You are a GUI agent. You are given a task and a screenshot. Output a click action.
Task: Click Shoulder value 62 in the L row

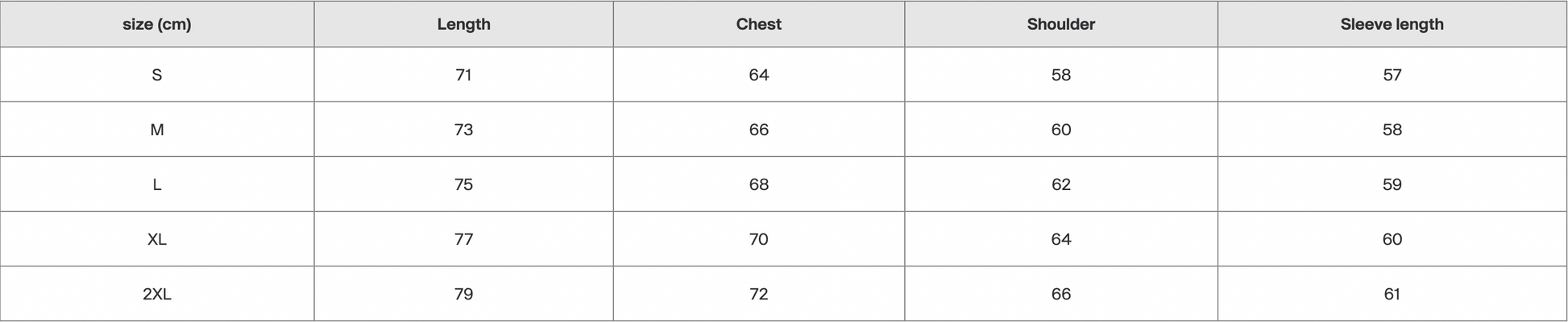pos(1060,184)
